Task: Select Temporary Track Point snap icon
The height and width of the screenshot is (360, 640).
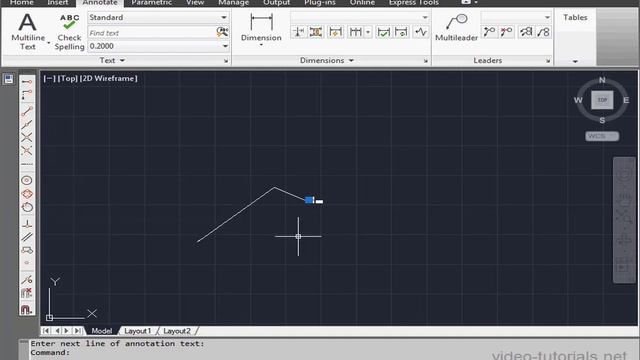Action: tap(27, 82)
